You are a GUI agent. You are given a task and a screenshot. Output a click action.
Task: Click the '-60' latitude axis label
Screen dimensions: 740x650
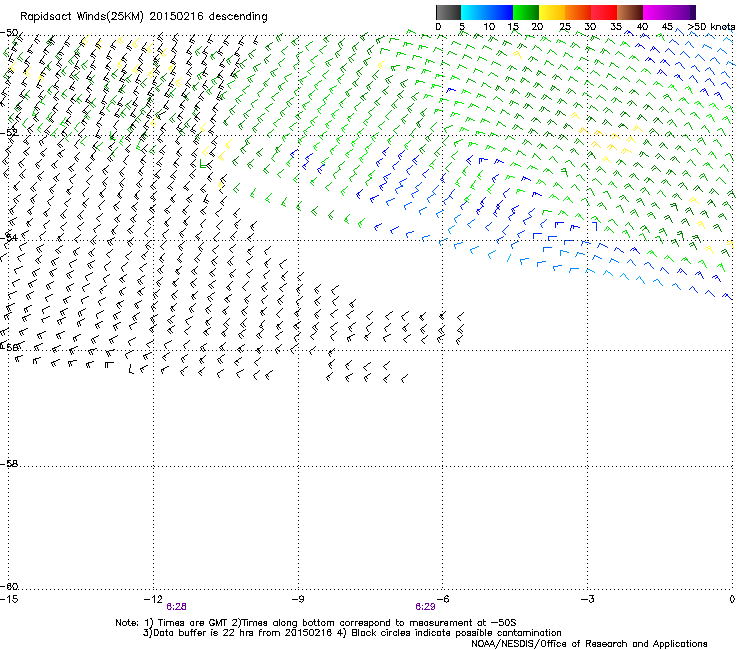pos(9,586)
